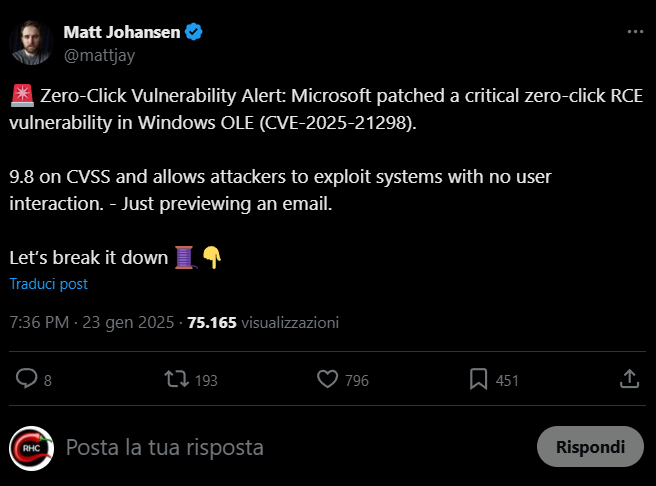Screen dimensions: 656x486
Task: Click the Traduci post link
Action: pos(49,284)
